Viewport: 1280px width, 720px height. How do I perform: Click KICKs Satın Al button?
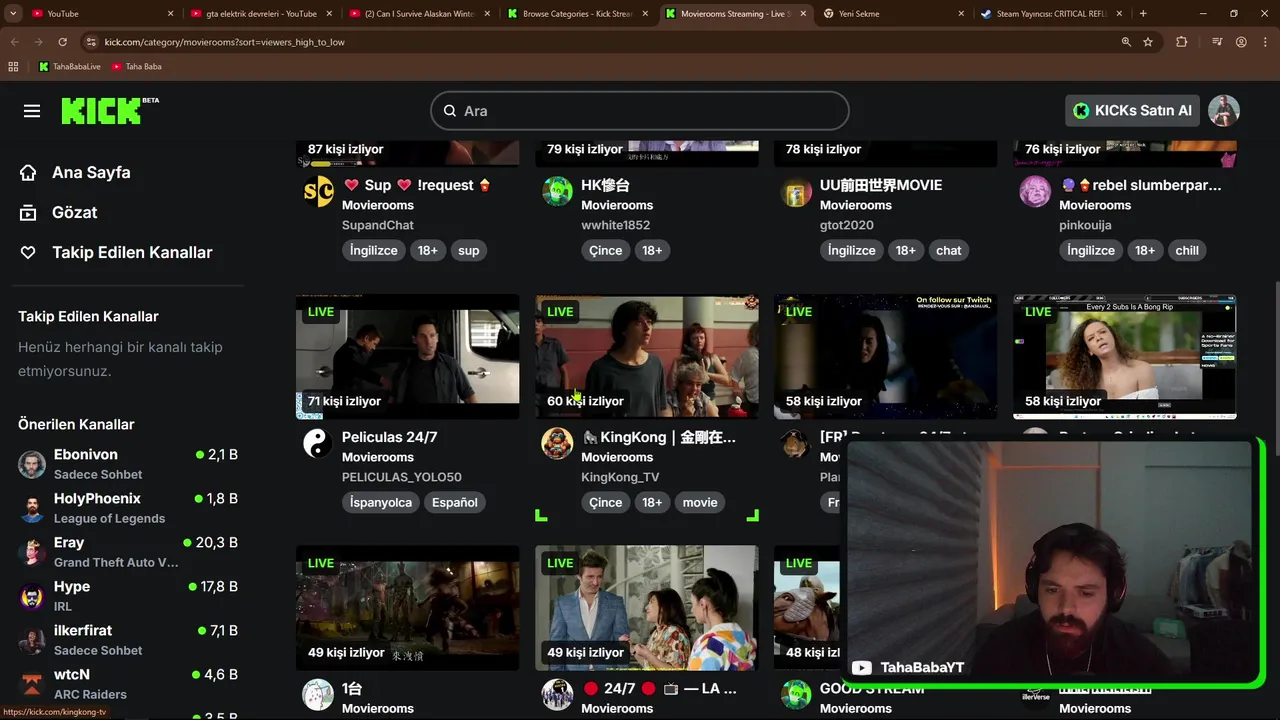(1132, 111)
